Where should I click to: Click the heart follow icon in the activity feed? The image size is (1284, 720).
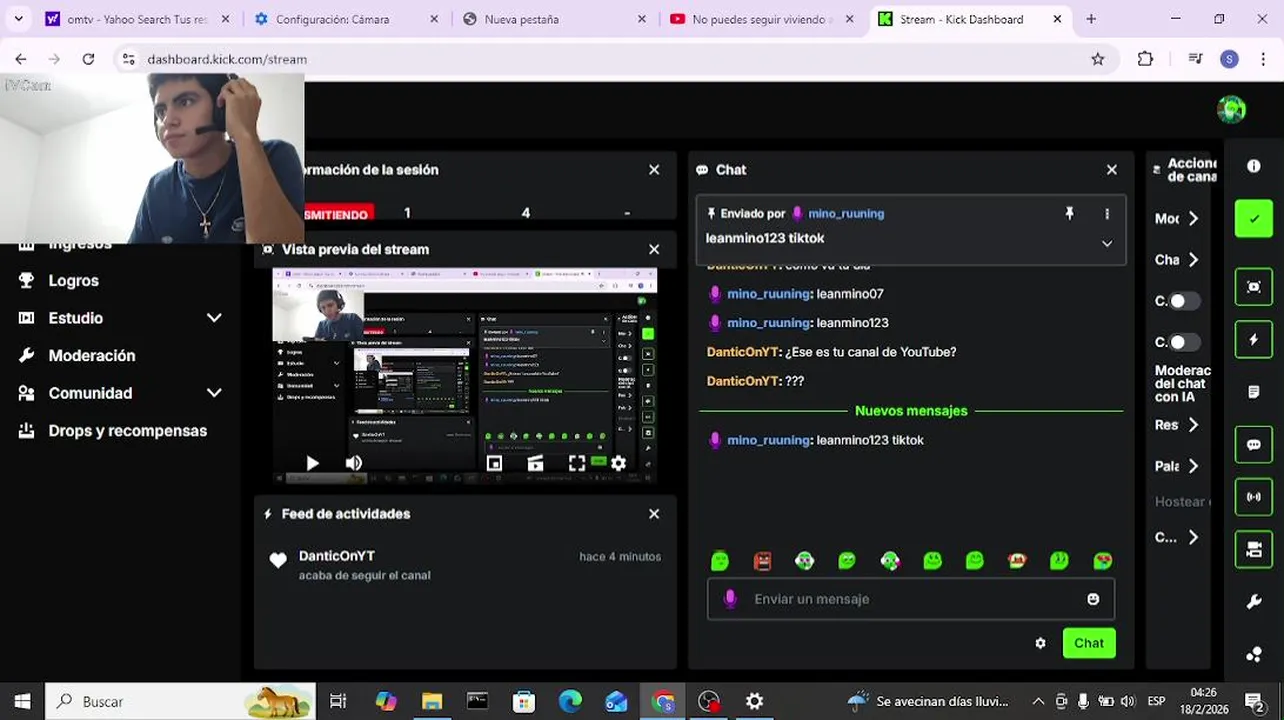point(278,561)
